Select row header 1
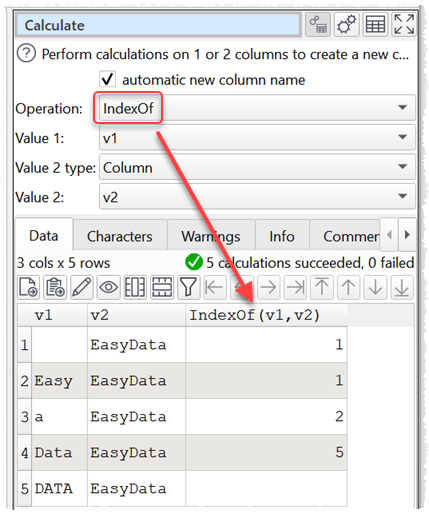The width and height of the screenshot is (429, 514). click(24, 344)
